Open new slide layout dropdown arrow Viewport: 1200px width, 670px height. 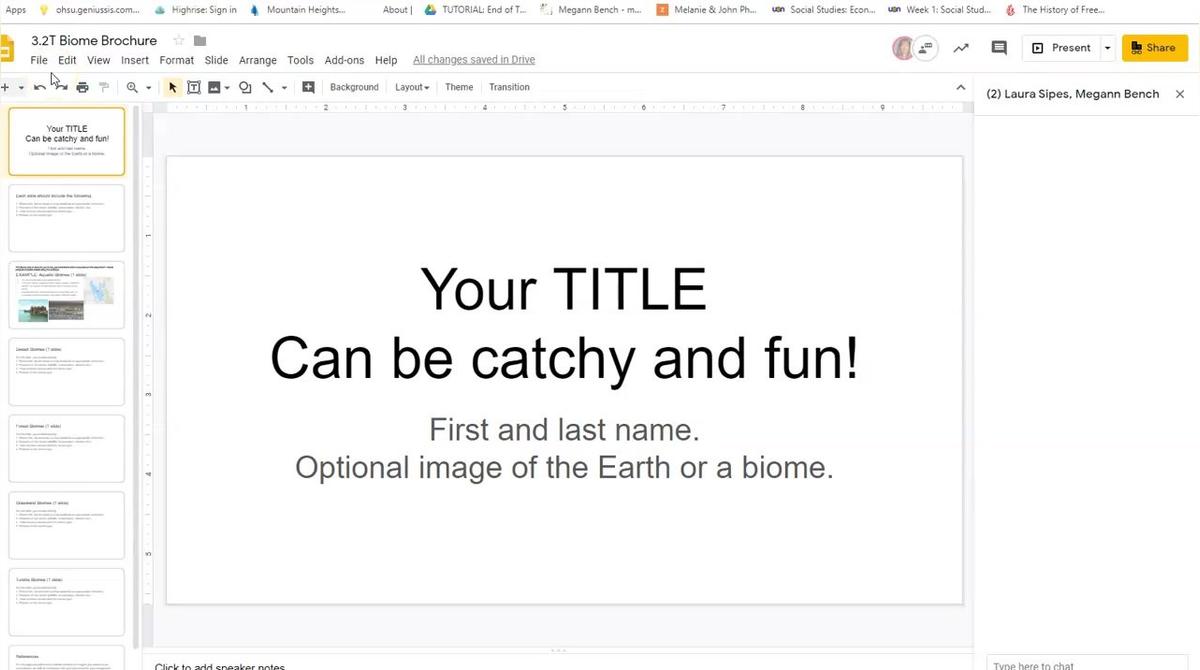coord(21,87)
